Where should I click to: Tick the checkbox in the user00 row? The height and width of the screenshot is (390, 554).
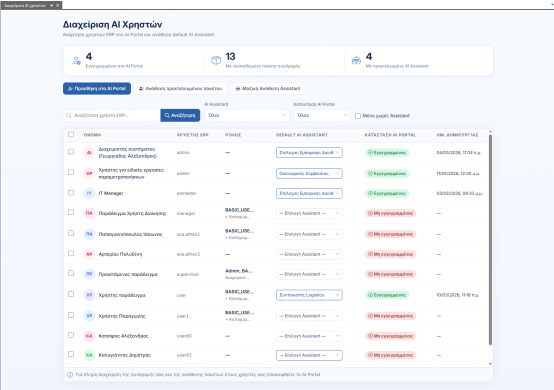pos(71,335)
